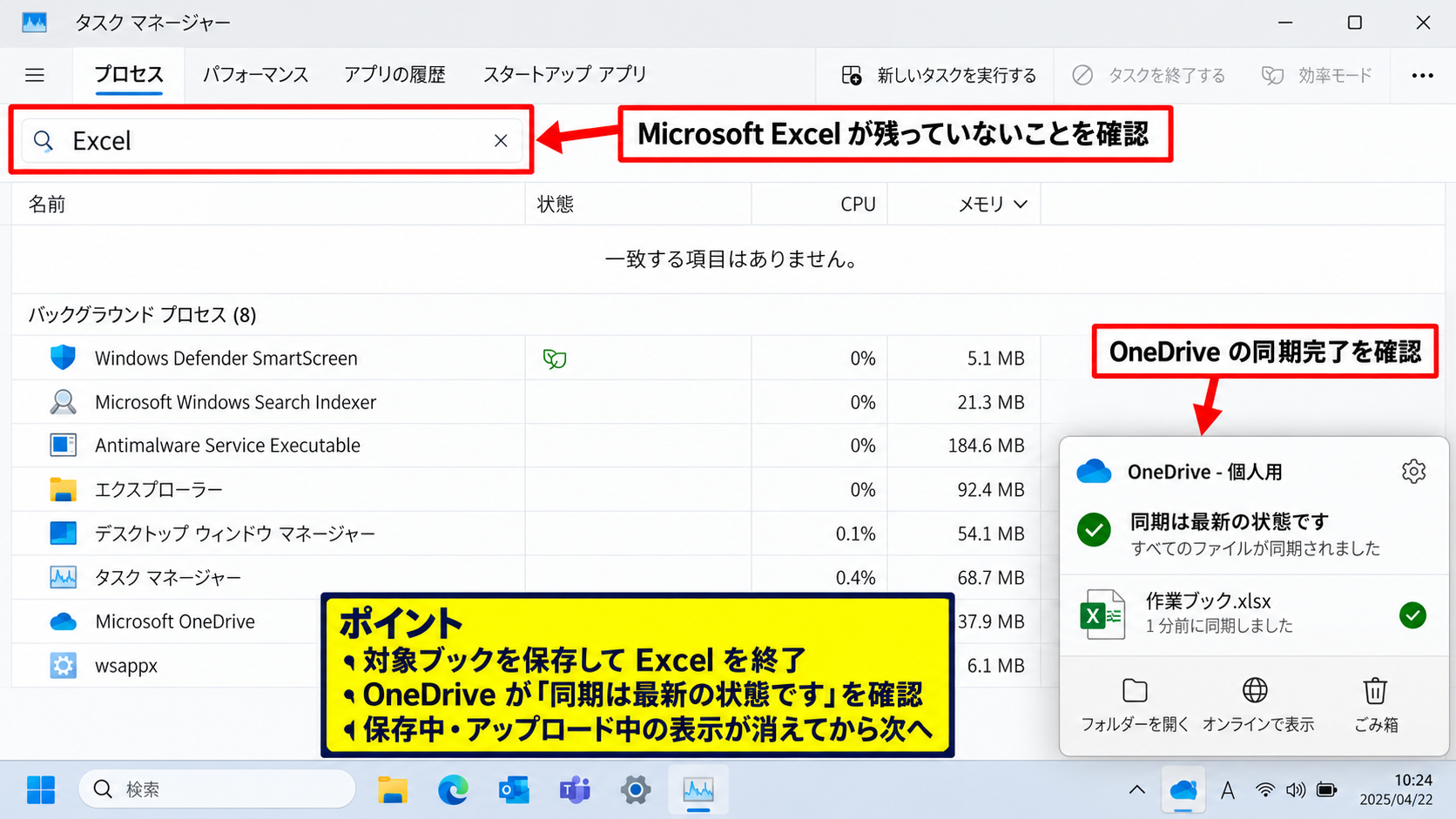Select the プロセス tab
Viewport: 1456px width, 819px height.
point(129,75)
